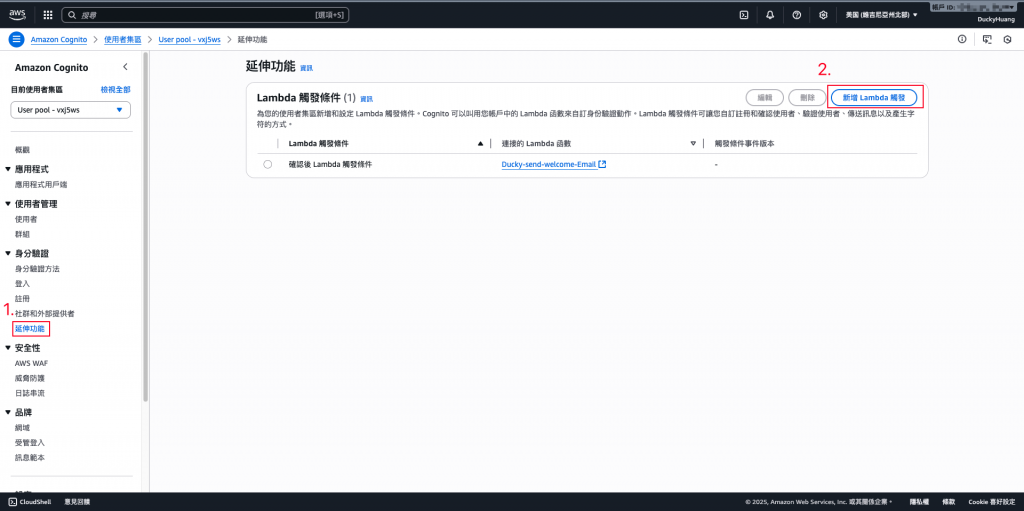Screen dimensions: 1024x511
Task: Click external link icon next to Ducky-send-welcome-Email
Action: point(602,165)
